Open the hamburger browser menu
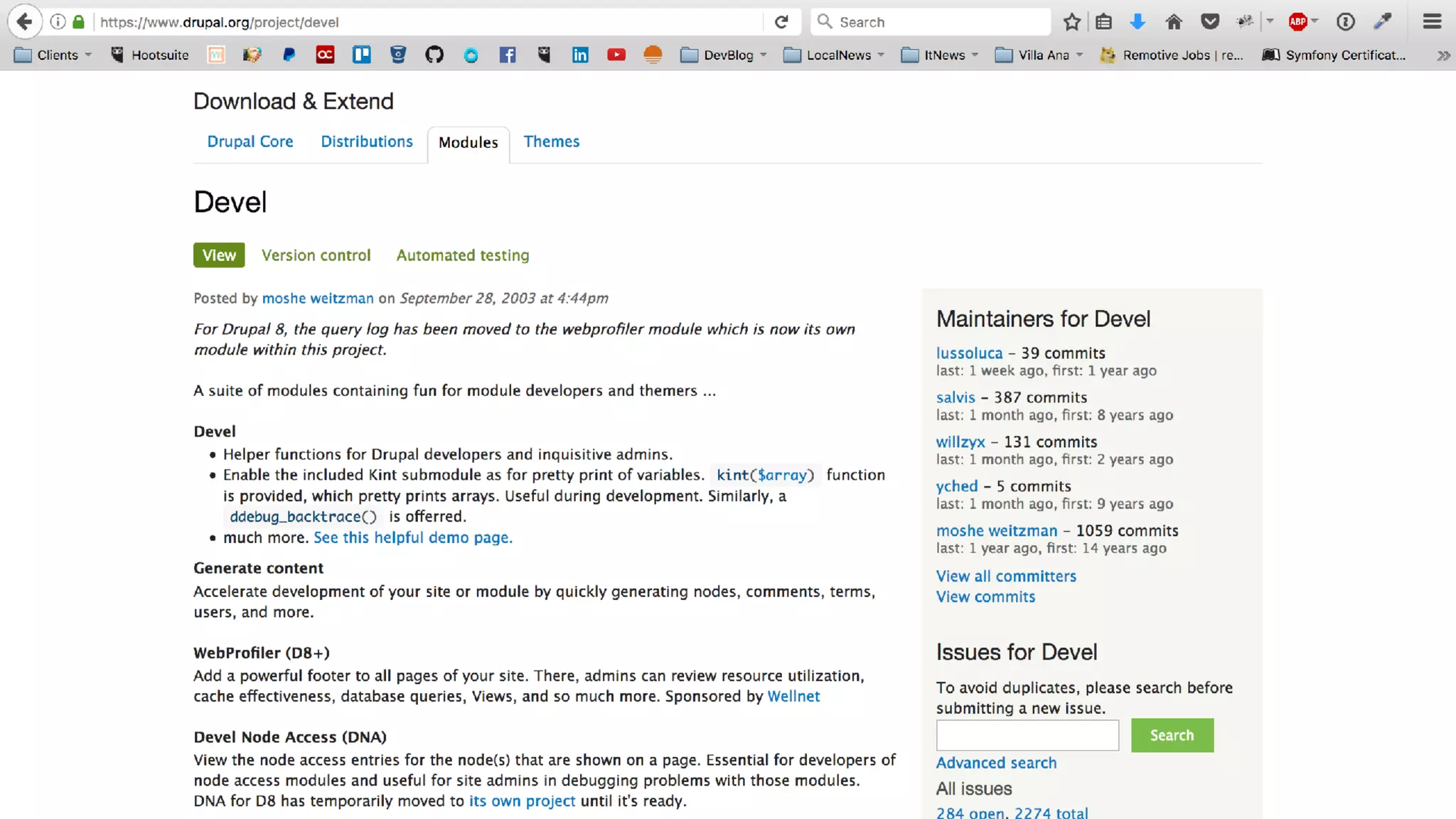 pyautogui.click(x=1432, y=22)
